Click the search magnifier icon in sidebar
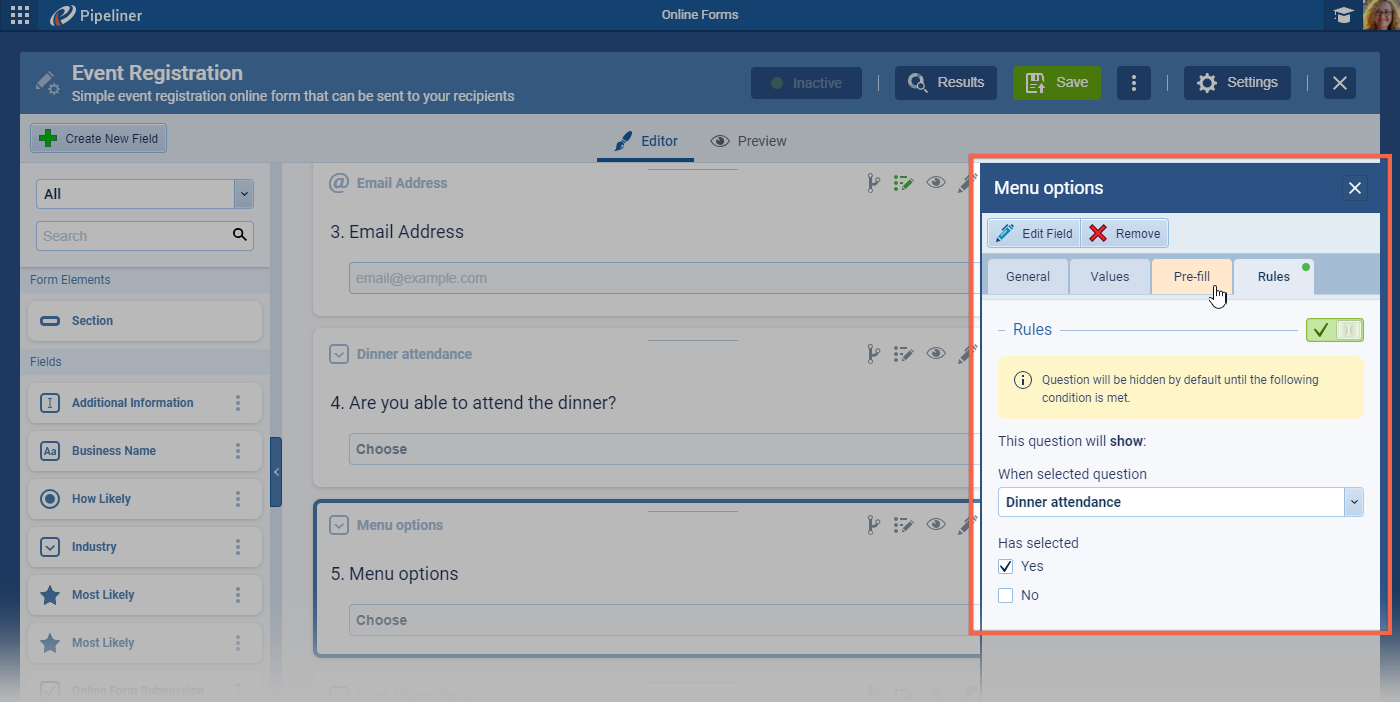1400x702 pixels. point(239,236)
